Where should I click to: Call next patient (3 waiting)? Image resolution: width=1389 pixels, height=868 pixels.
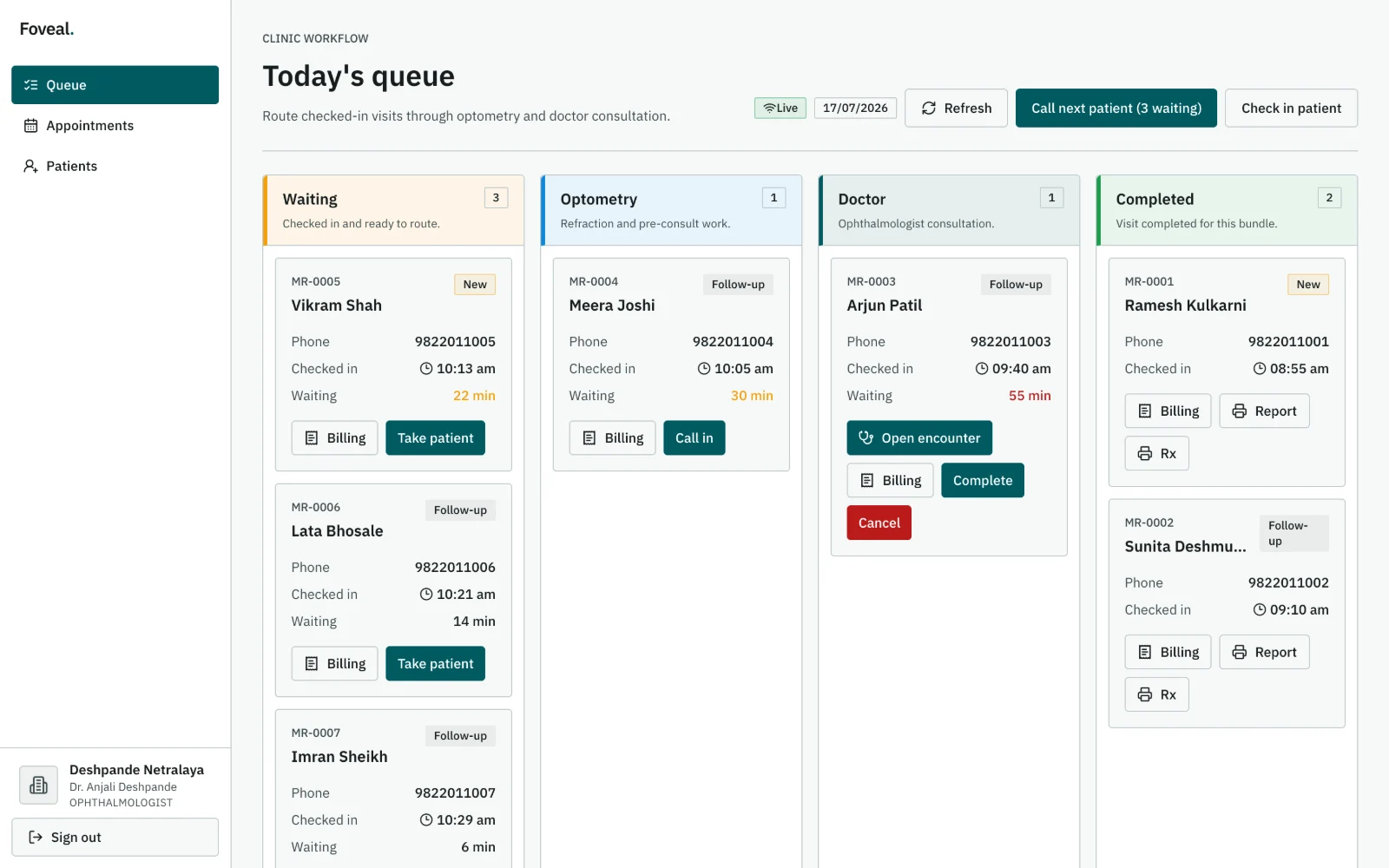[1116, 108]
